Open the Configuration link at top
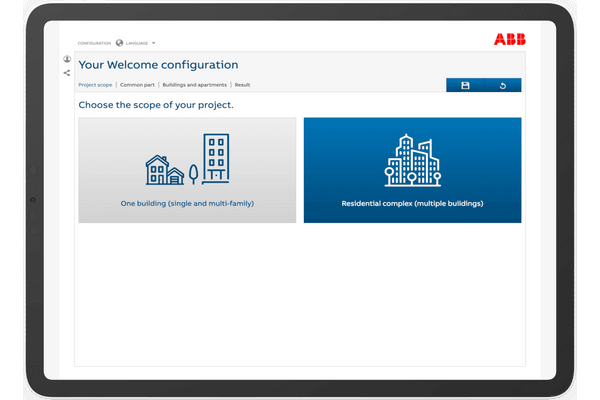Image resolution: width=600 pixels, height=400 pixels. click(94, 43)
